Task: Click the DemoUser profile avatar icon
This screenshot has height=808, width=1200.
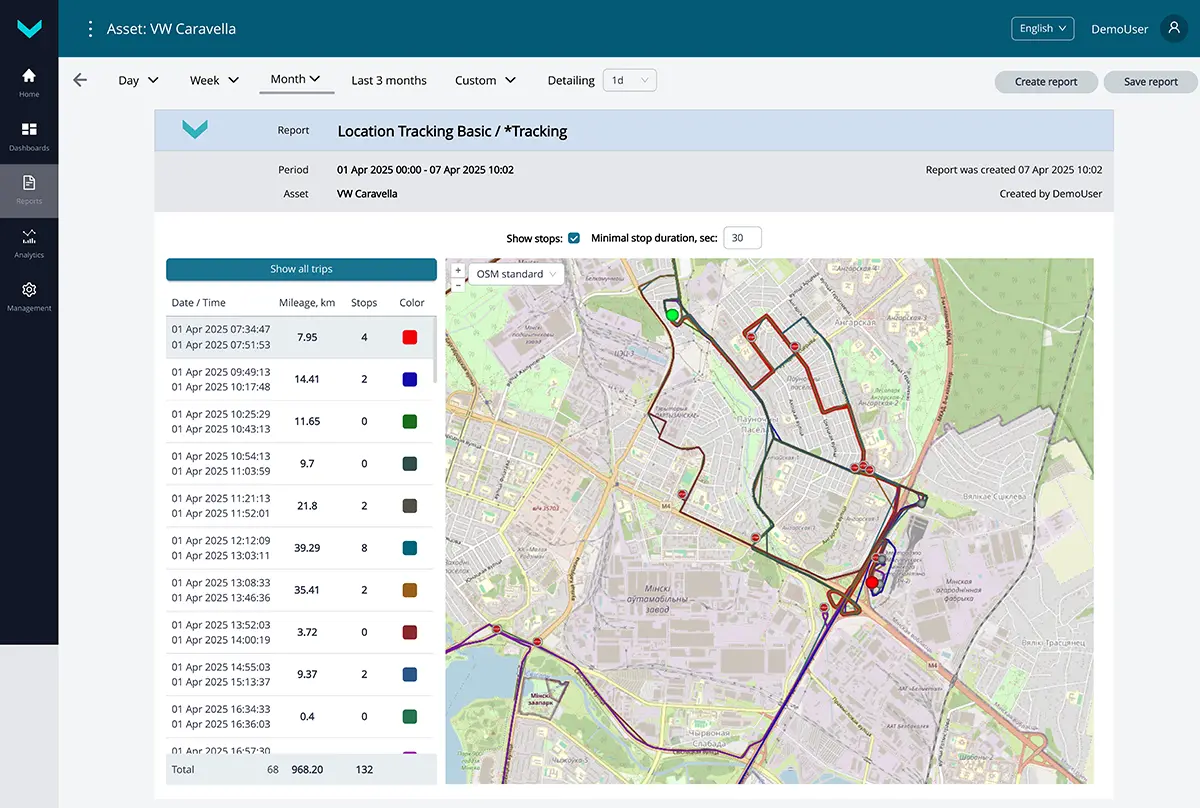Action: coord(1173,29)
